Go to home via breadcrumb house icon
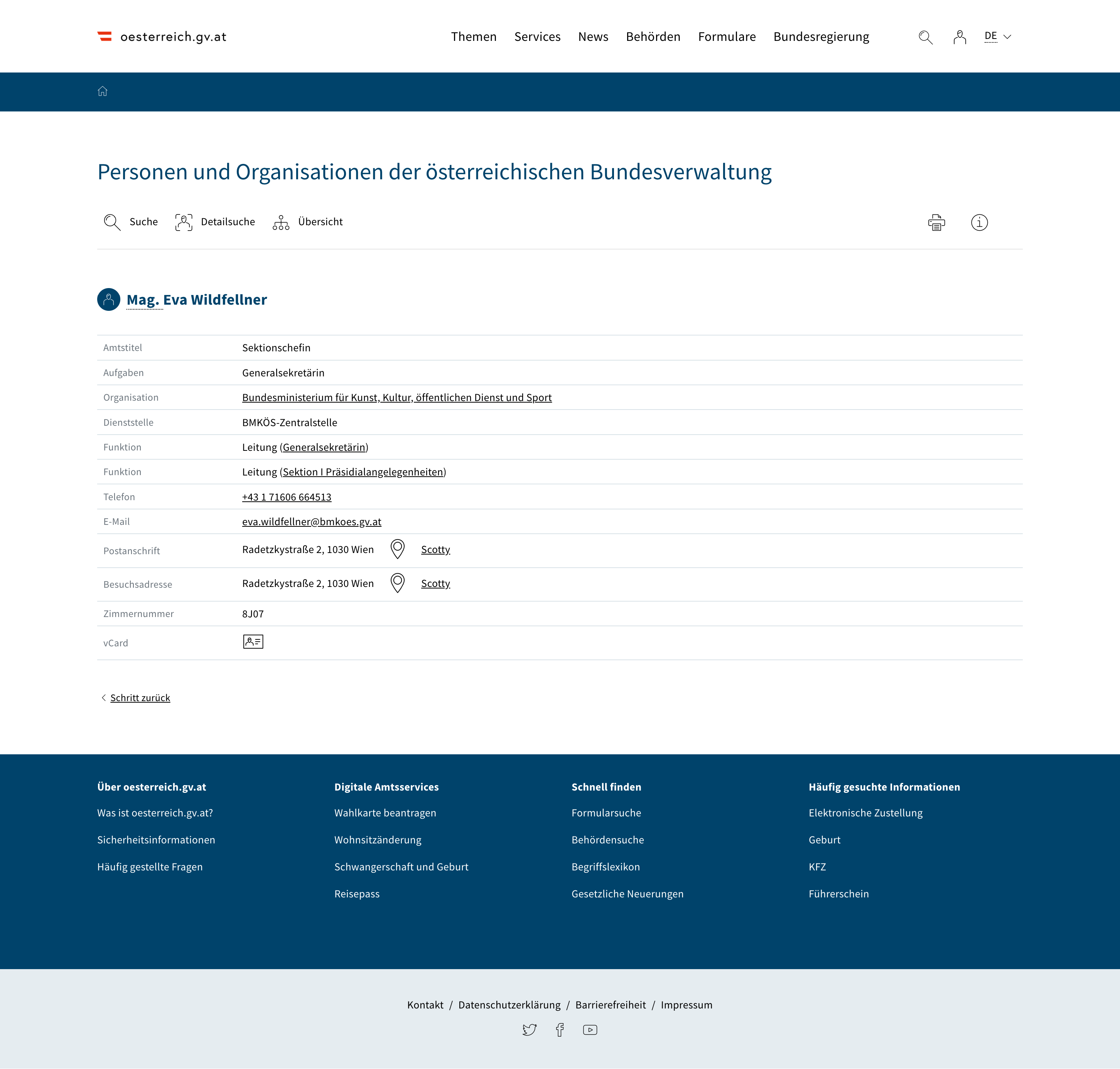Screen dimensions: 1120x1069 click(103, 91)
